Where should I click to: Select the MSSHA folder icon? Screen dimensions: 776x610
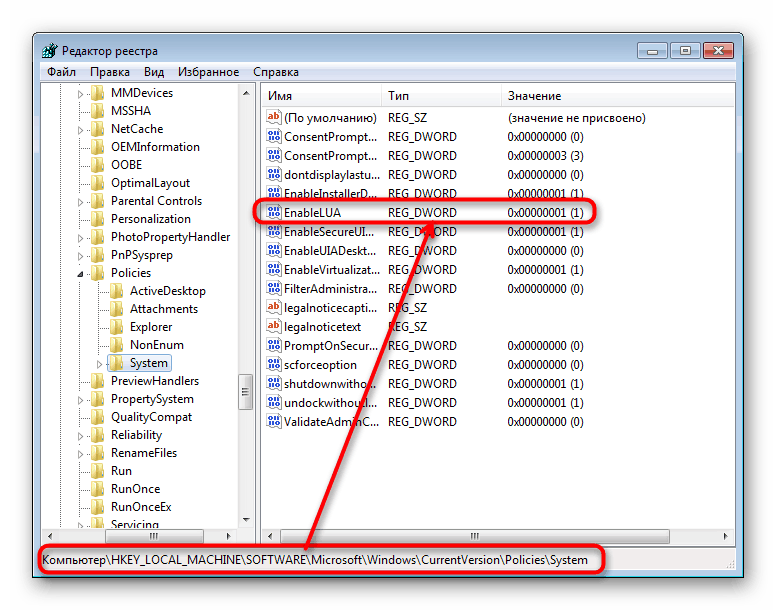click(x=98, y=111)
